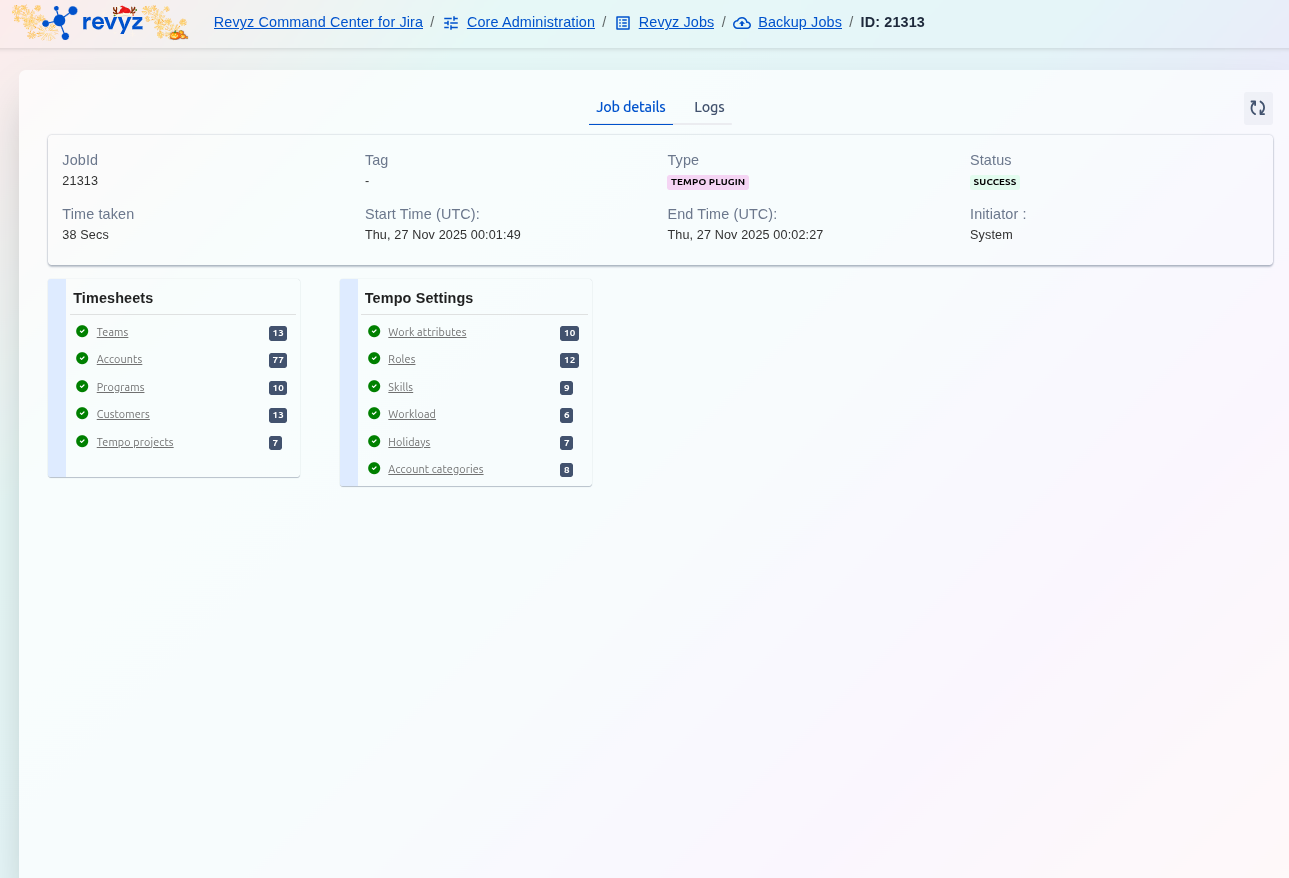
Task: Open the Account categories link
Action: click(435, 469)
